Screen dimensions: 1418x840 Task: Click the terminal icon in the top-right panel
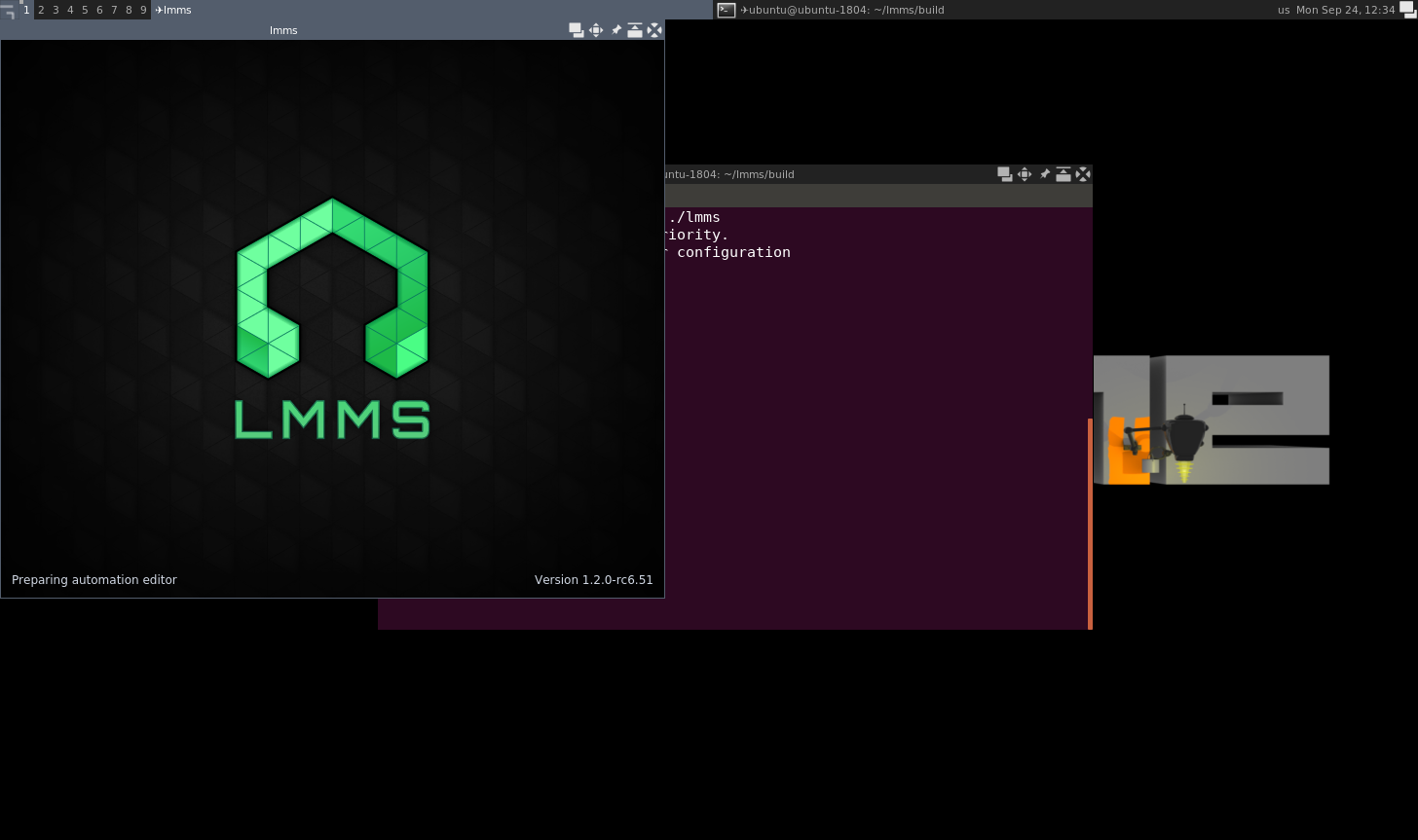[x=727, y=9]
